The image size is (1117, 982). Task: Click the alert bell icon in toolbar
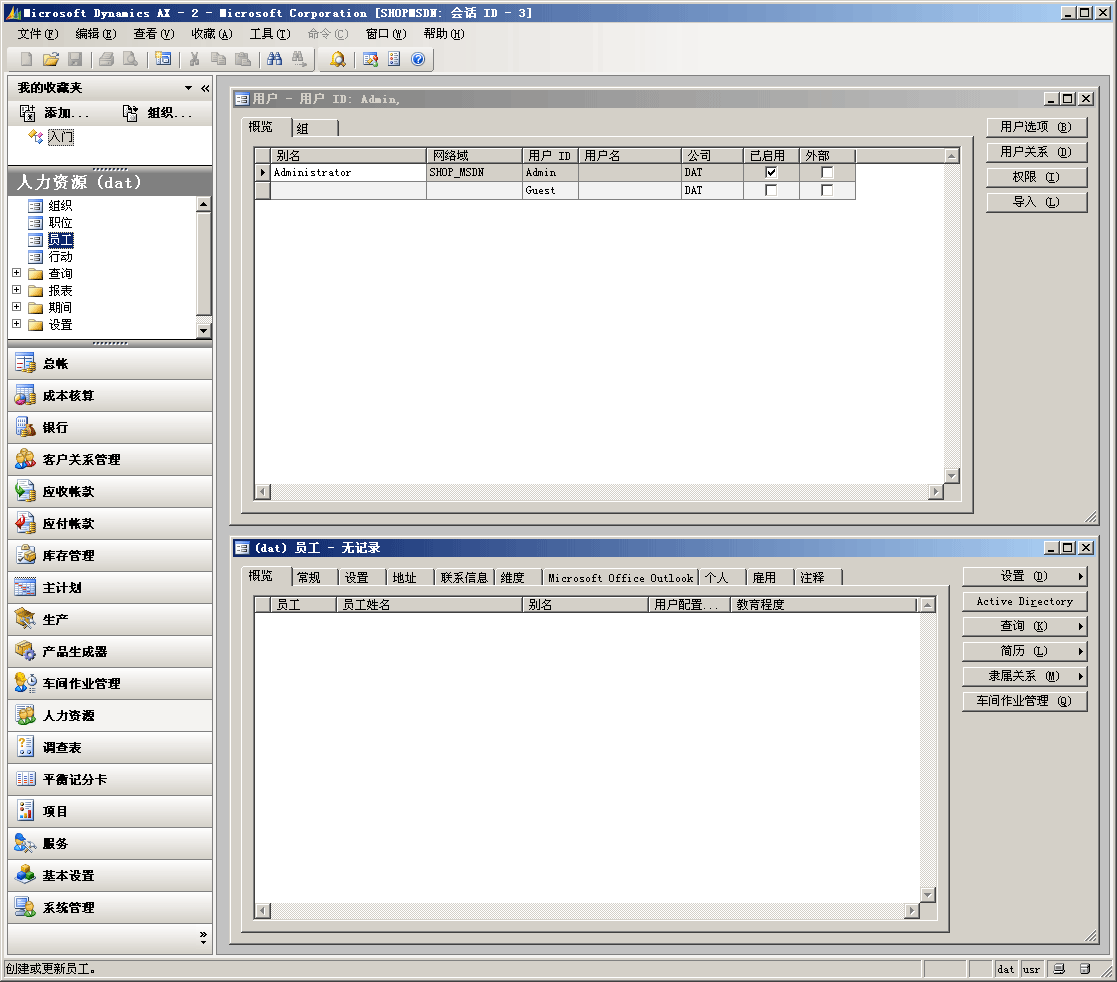click(338, 59)
